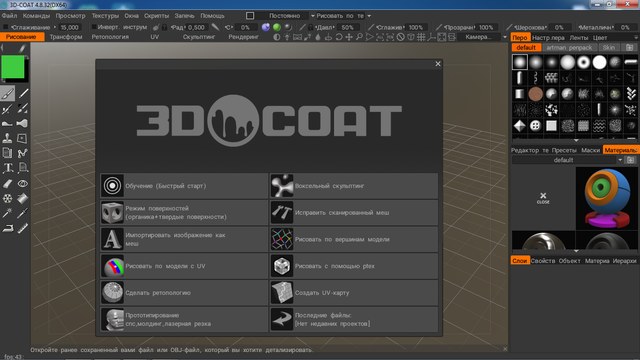This screenshot has height=360, width=640.
Task: Select the Stamp clone tool
Action: click(x=7, y=138)
